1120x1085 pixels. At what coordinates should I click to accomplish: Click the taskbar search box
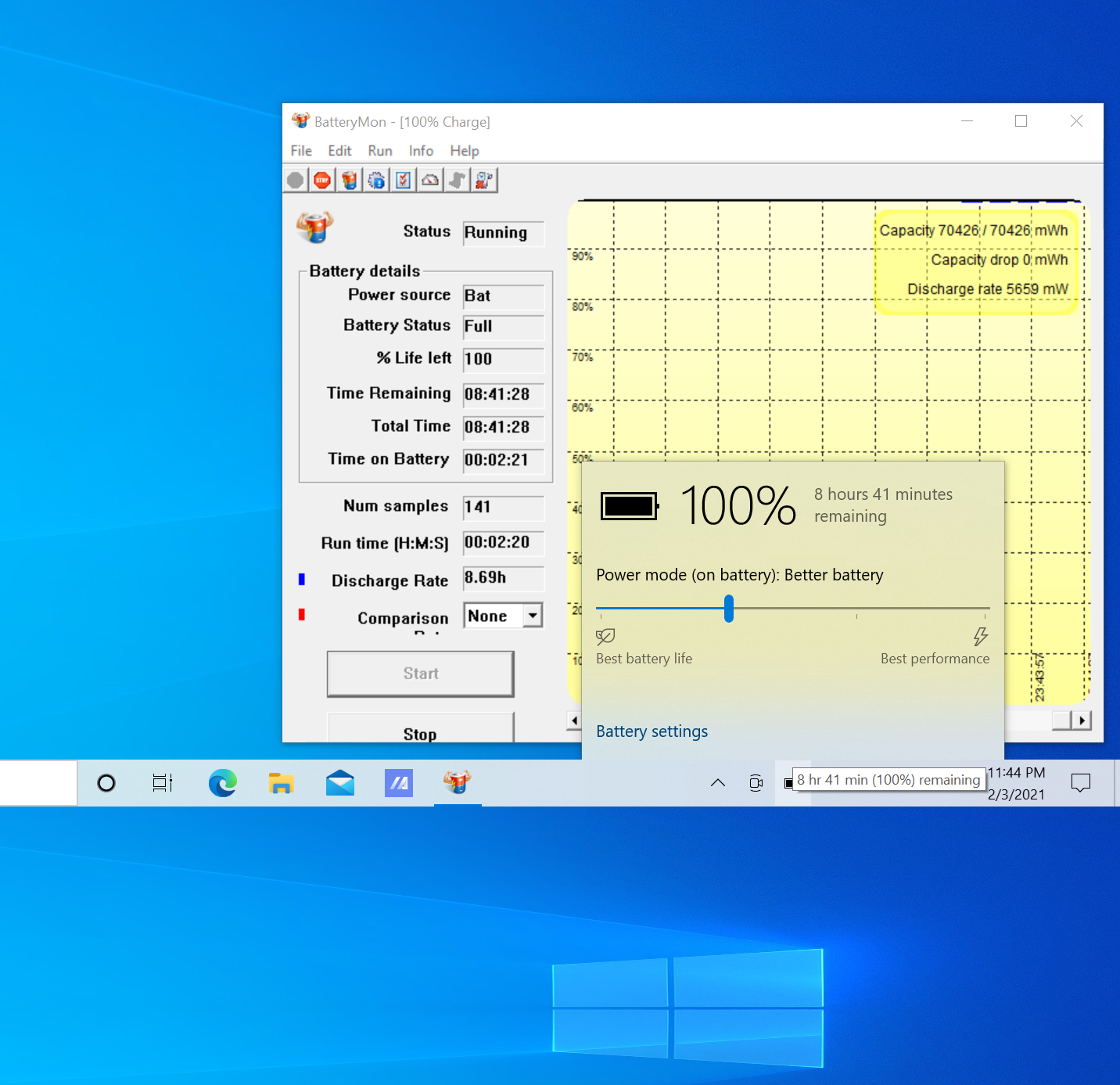pos(38,783)
